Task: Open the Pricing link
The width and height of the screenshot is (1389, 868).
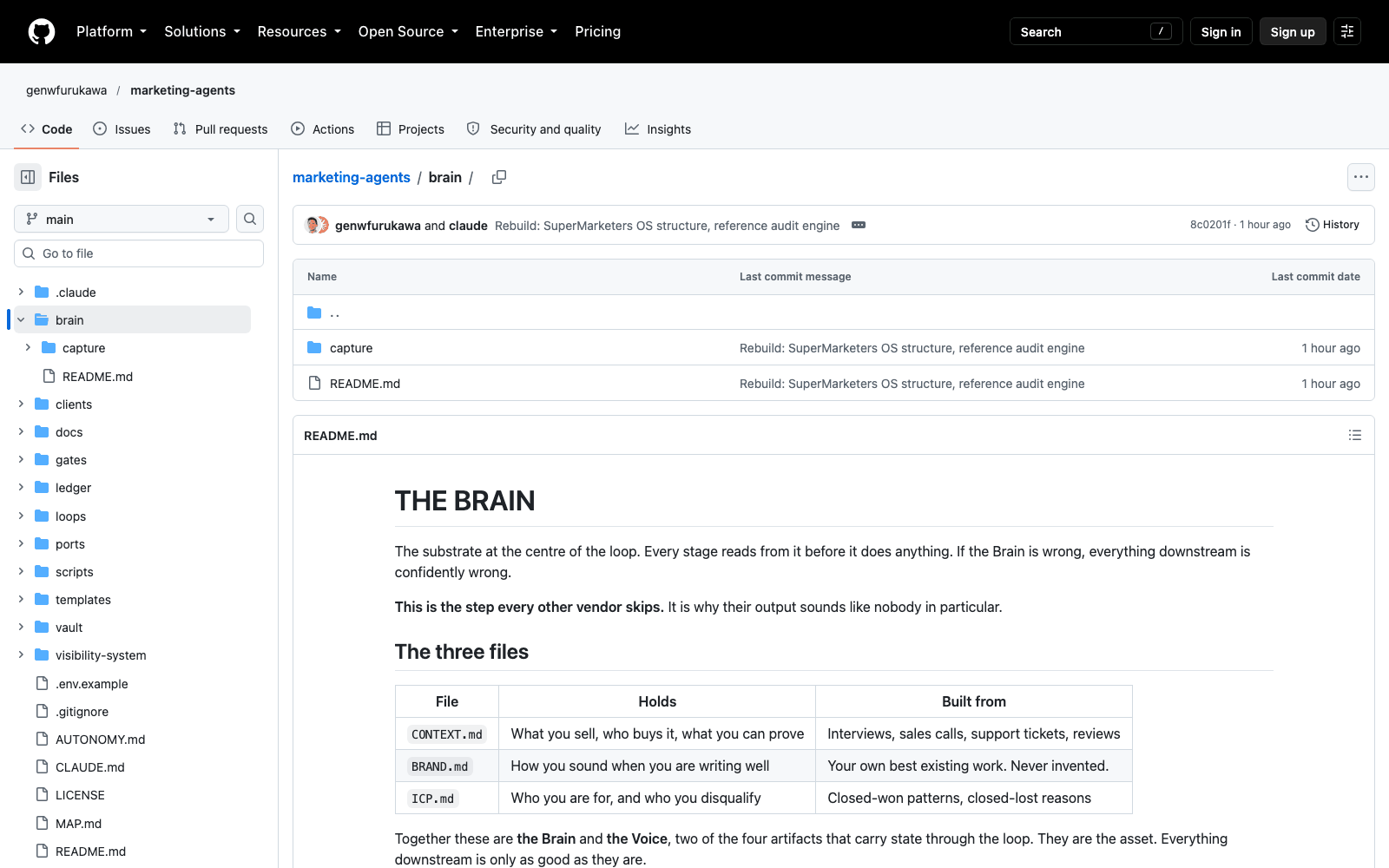Action: tap(597, 31)
